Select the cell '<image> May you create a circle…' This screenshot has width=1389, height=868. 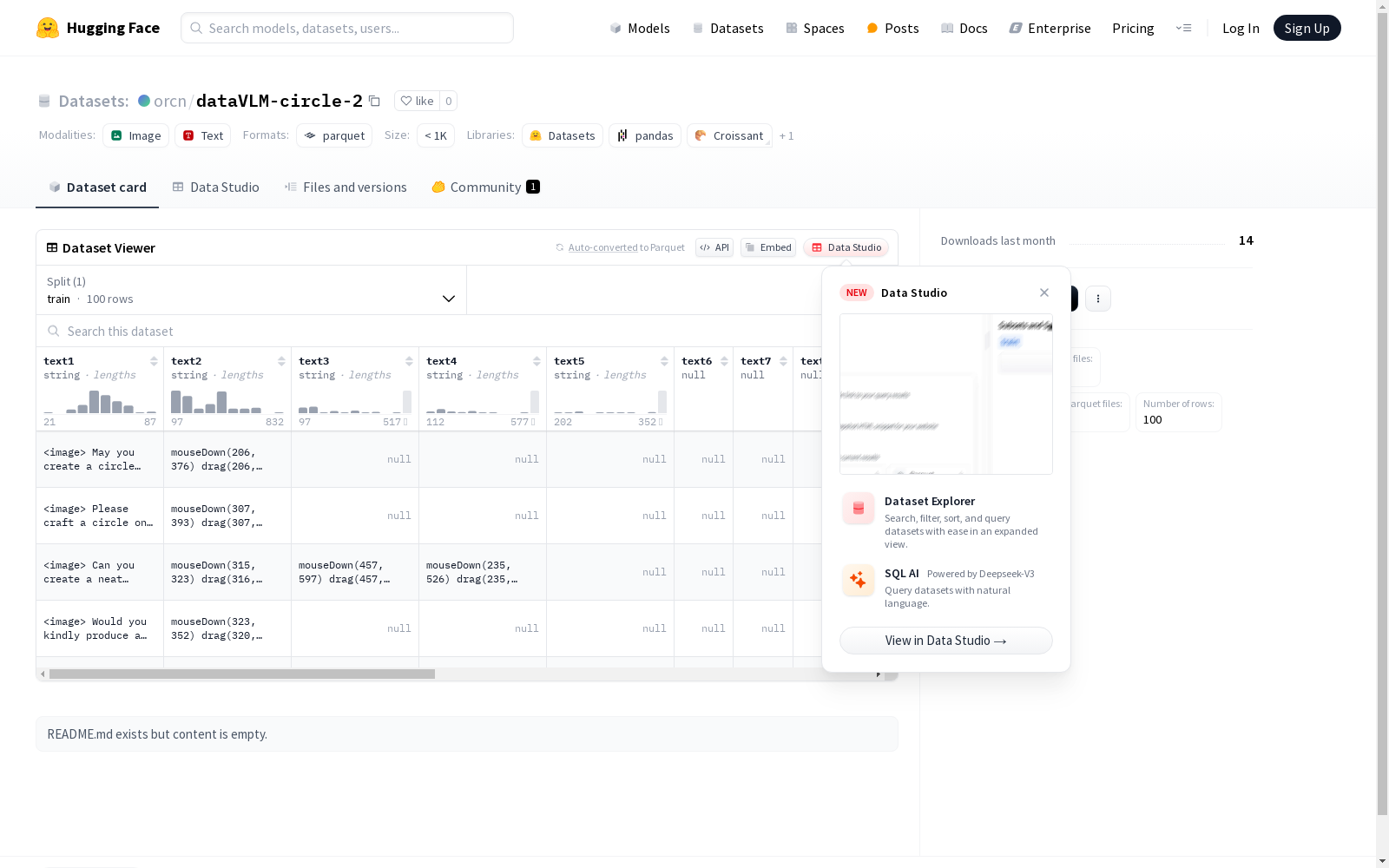(100, 459)
